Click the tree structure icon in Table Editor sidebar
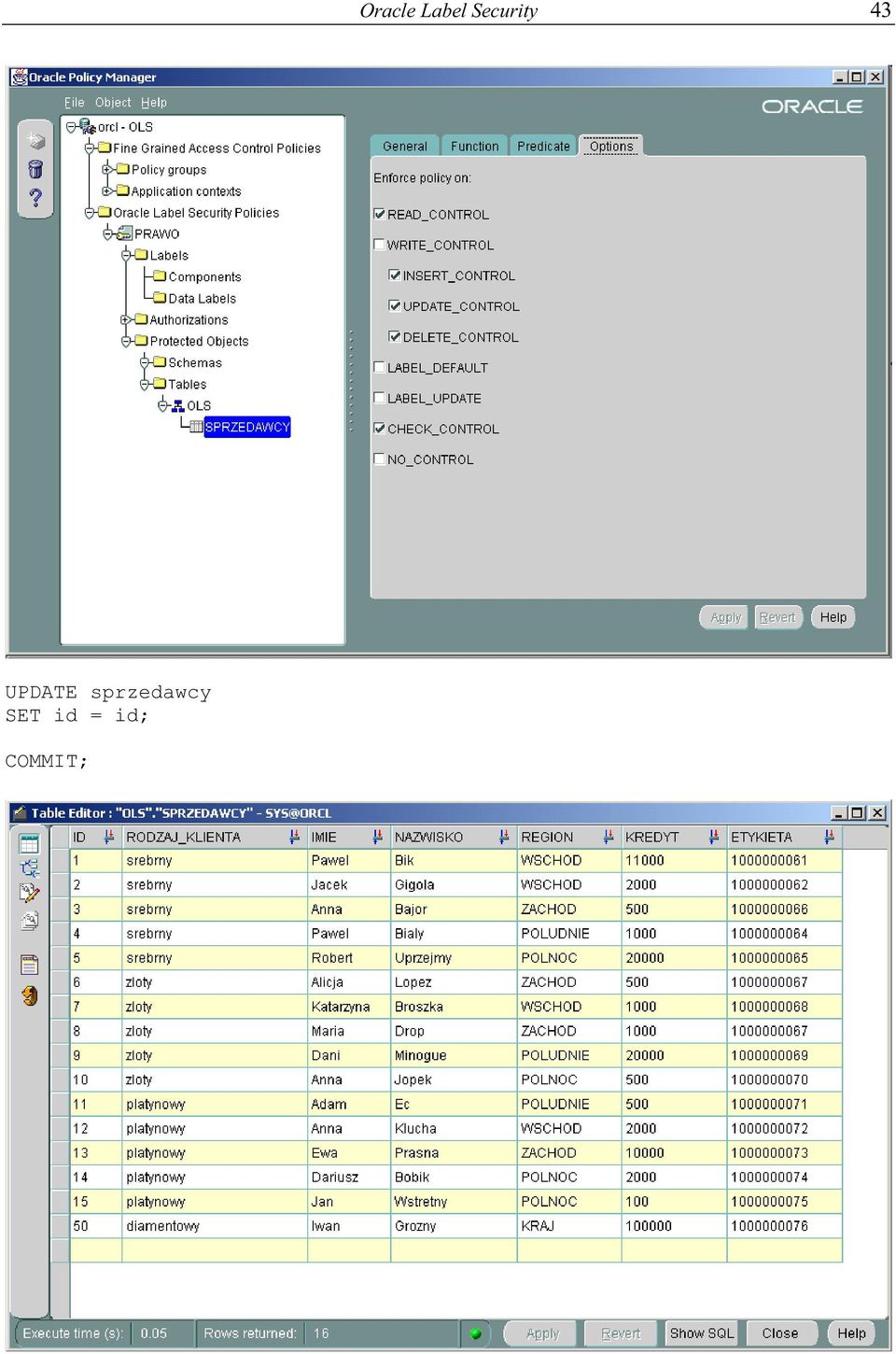This screenshot has width=896, height=1354. (x=30, y=868)
